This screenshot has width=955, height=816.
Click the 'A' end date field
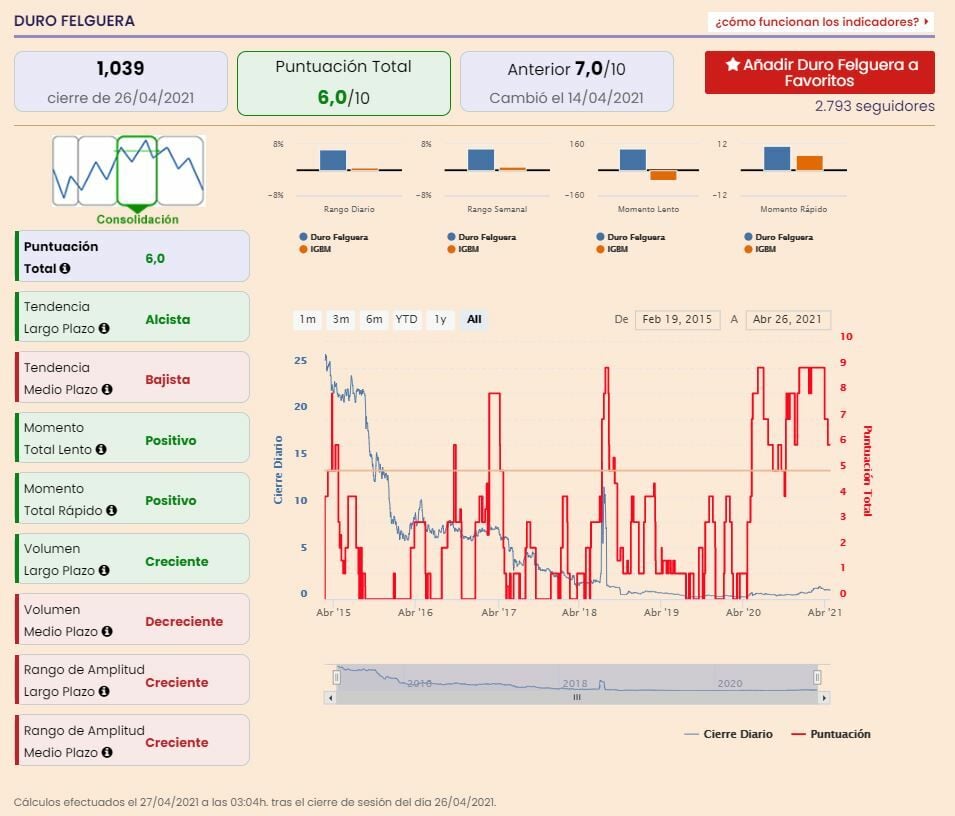(788, 320)
